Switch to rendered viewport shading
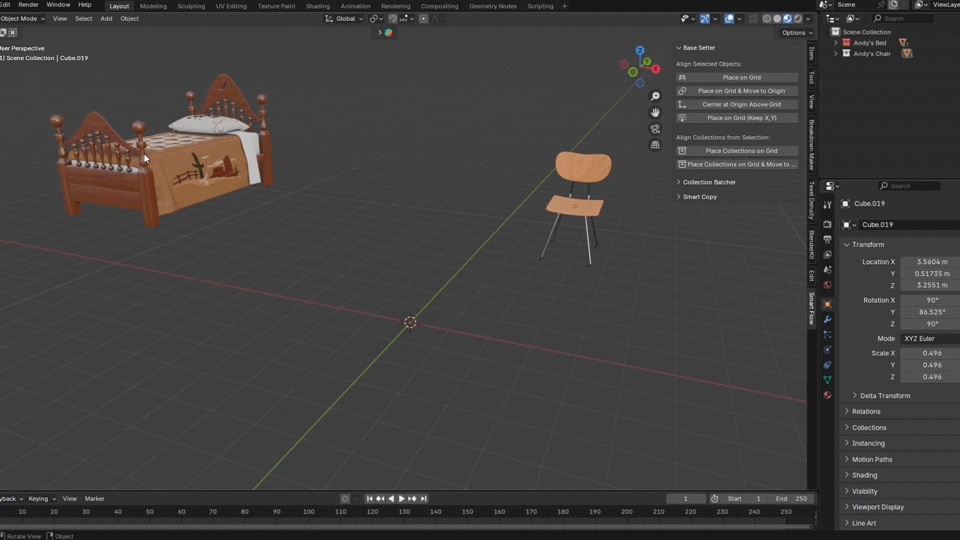 (798, 19)
